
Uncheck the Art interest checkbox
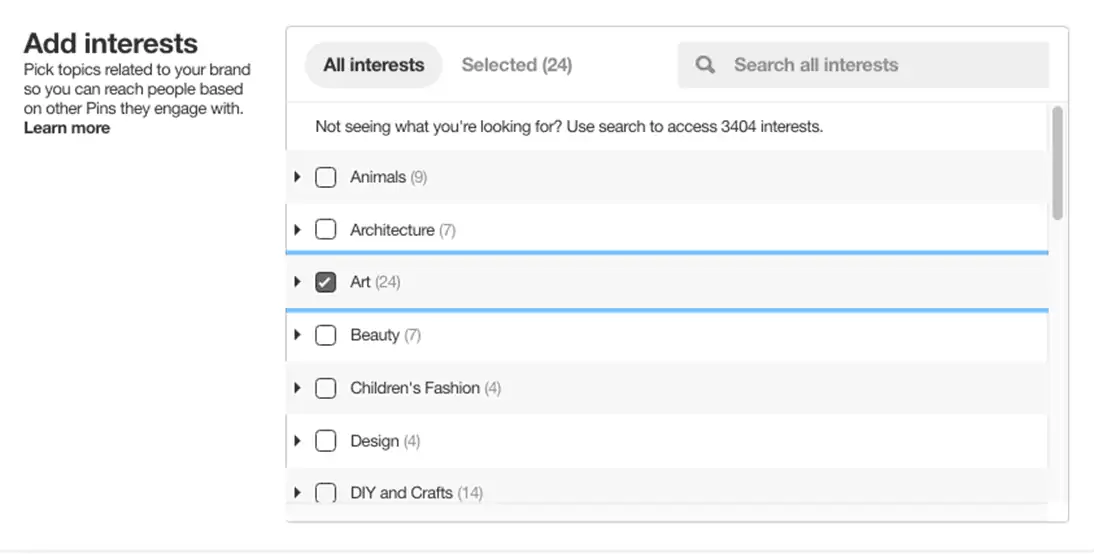325,282
